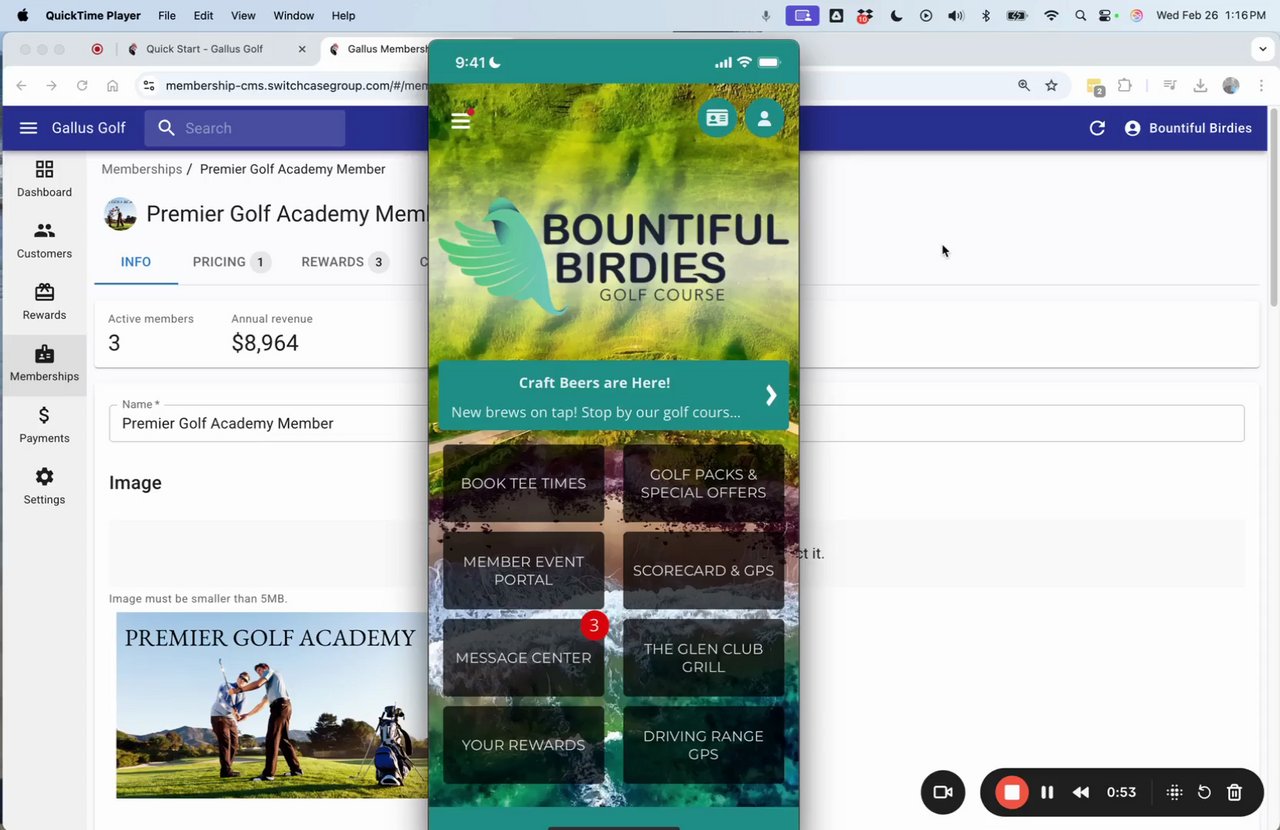This screenshot has height=830, width=1280.
Task: Tap THE GLEN CLUB GRILL tile
Action: click(703, 657)
